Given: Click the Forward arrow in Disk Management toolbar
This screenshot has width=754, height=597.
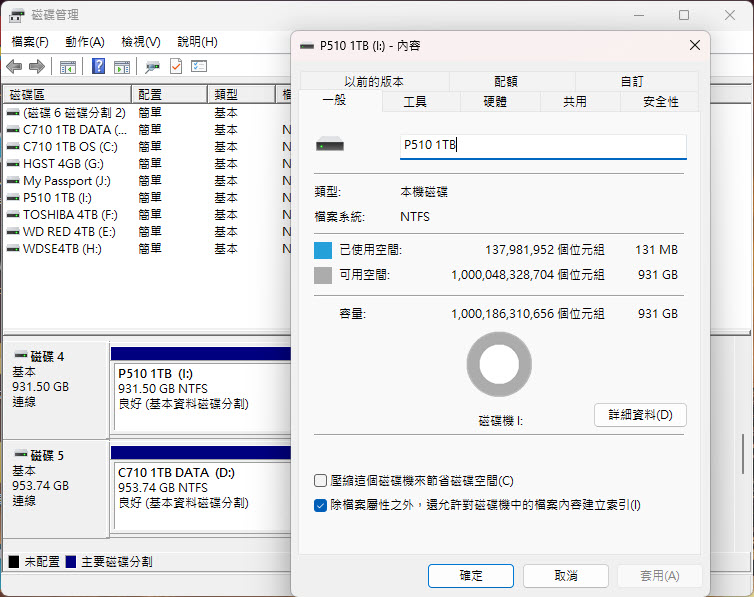Looking at the screenshot, I should (x=37, y=66).
